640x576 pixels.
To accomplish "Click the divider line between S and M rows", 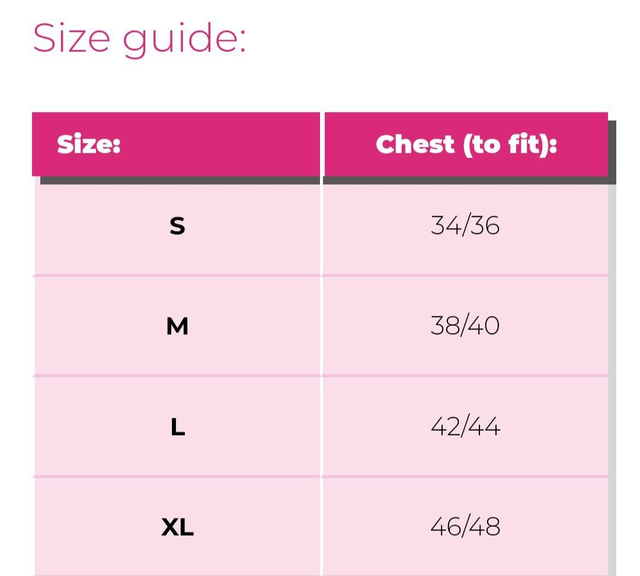I will pyautogui.click(x=320, y=276).
